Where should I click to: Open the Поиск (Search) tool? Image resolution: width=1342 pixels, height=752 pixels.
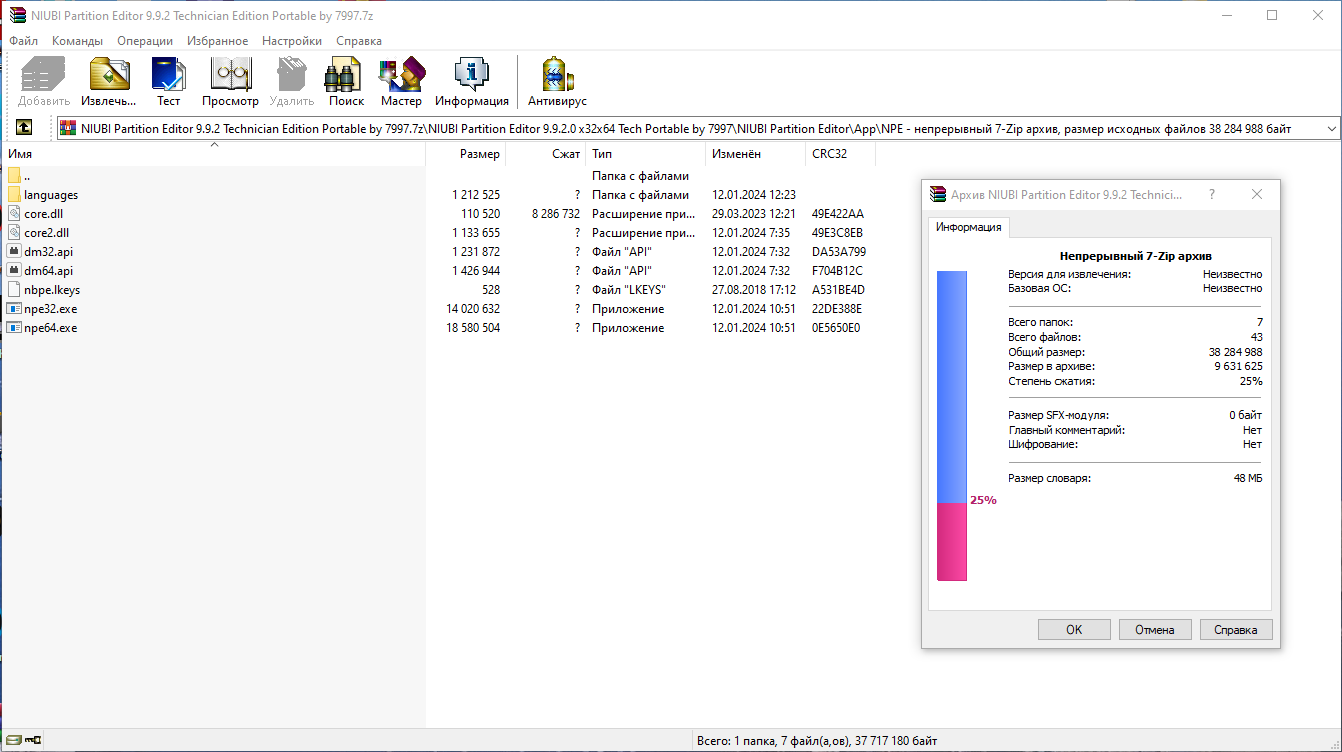344,80
